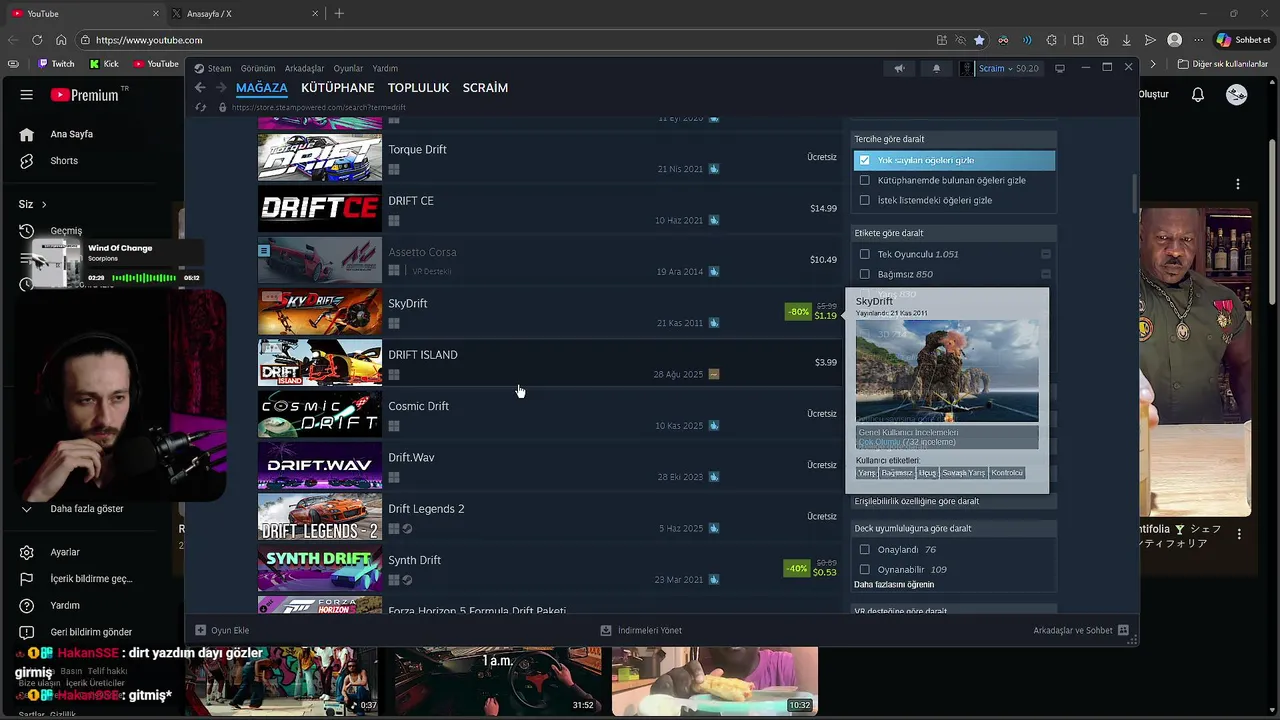Collapse Deck uyumluluğuna göre daralt section

954,528
